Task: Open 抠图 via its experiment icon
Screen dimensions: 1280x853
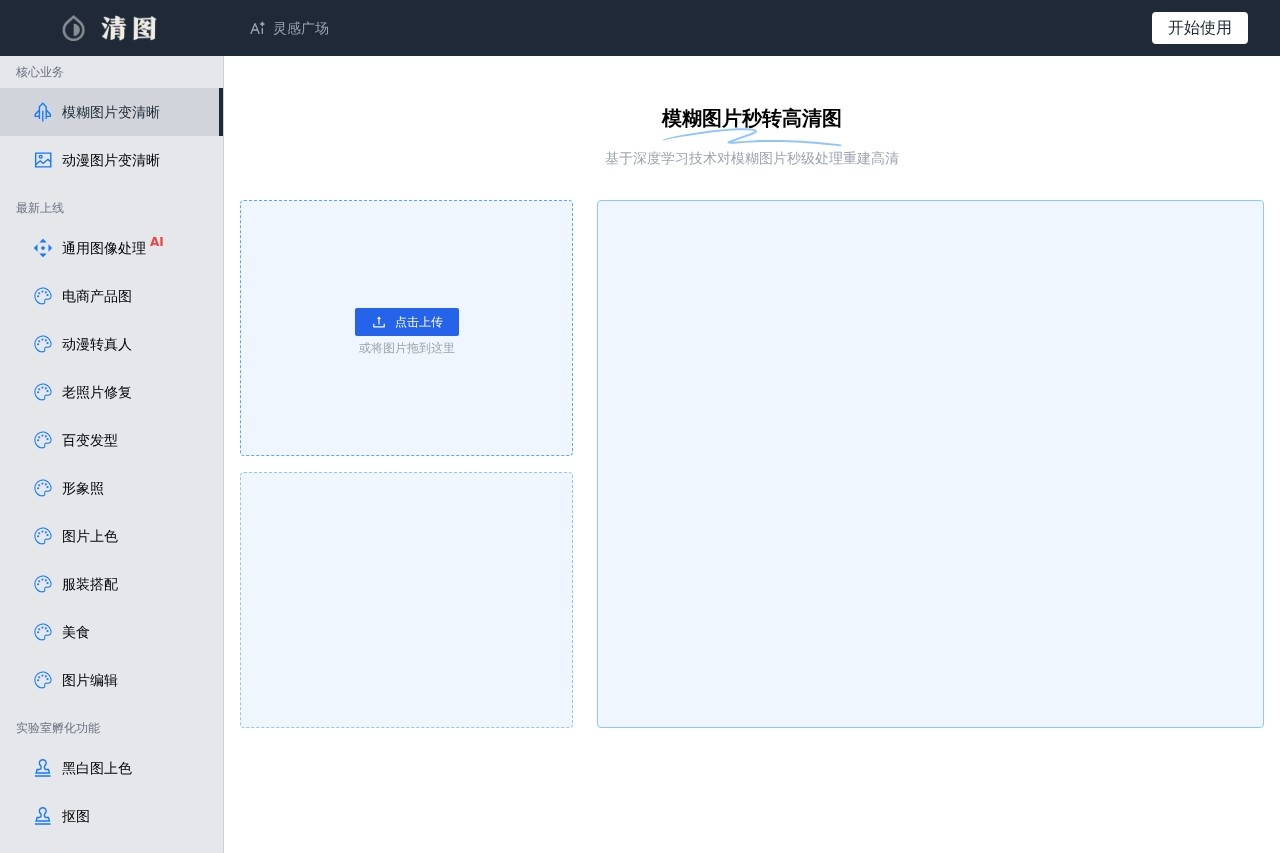Action: (43, 816)
